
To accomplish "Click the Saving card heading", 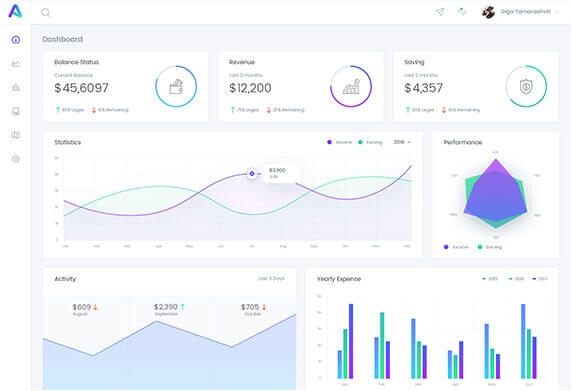I will click(414, 62).
